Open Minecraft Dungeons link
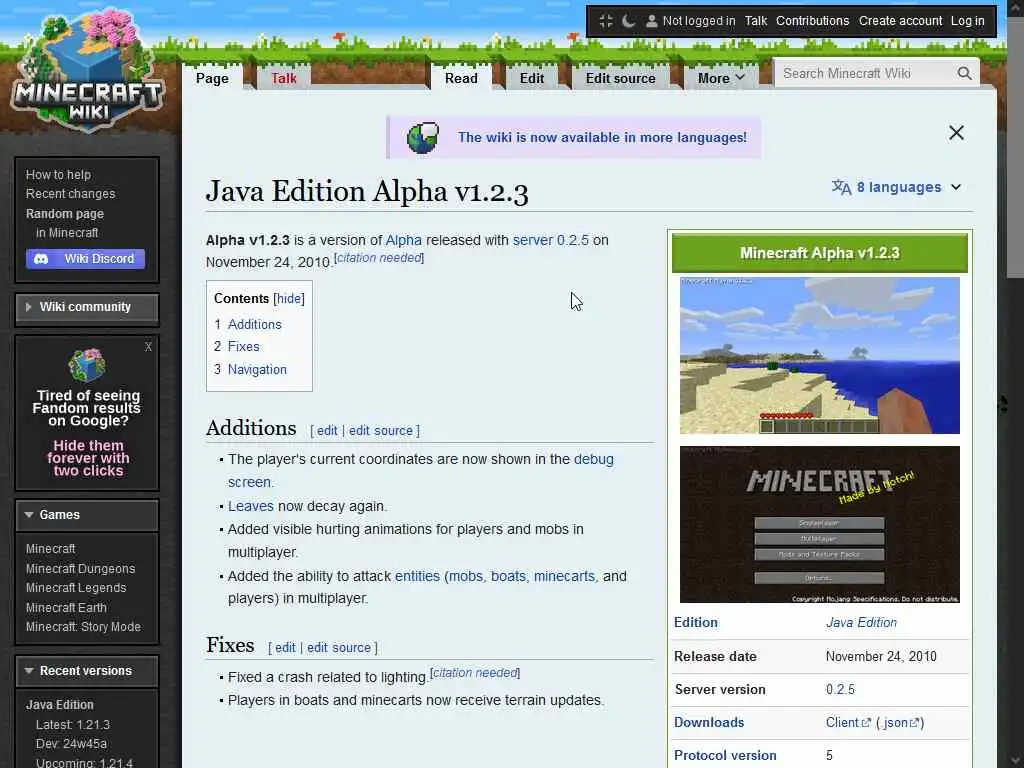The width and height of the screenshot is (1024, 768). [80, 569]
